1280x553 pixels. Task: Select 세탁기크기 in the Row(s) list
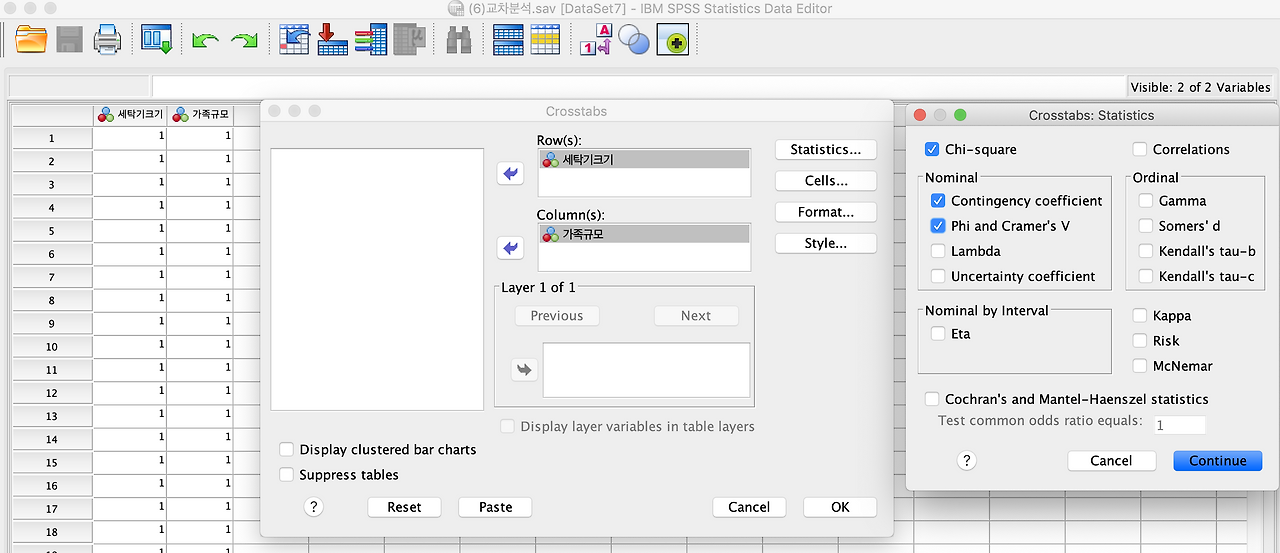pos(644,159)
